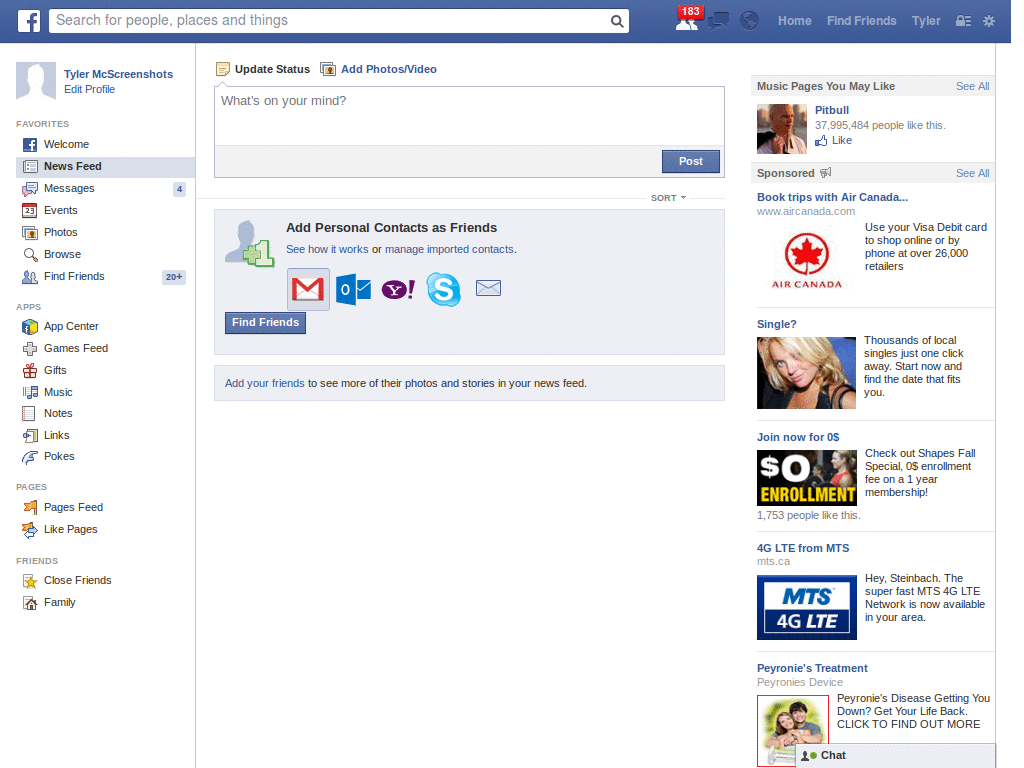Click the Close Friends star icon
This screenshot has width=1024, height=768.
(x=29, y=581)
